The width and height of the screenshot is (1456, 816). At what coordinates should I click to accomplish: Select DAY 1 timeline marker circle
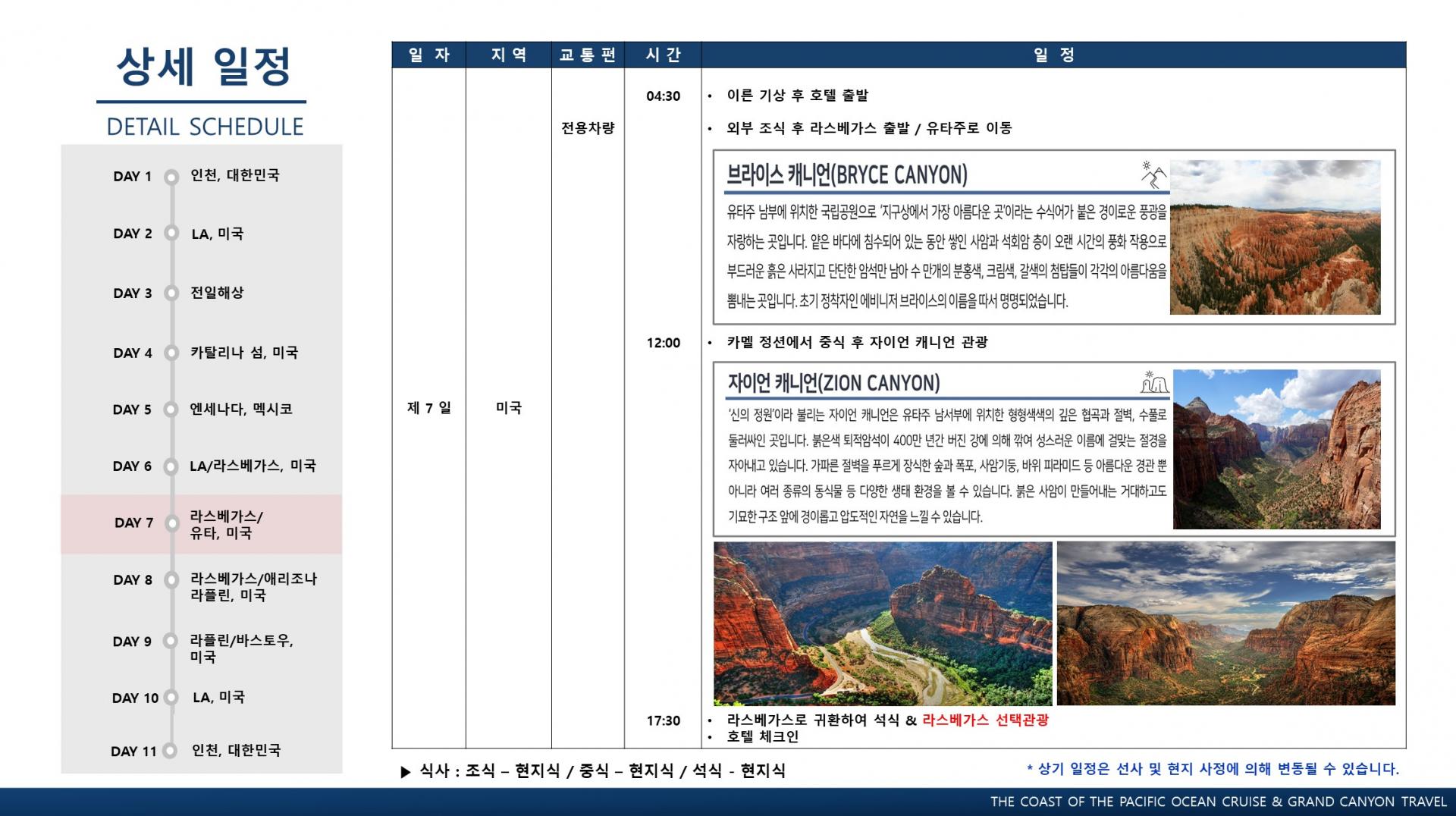point(171,176)
